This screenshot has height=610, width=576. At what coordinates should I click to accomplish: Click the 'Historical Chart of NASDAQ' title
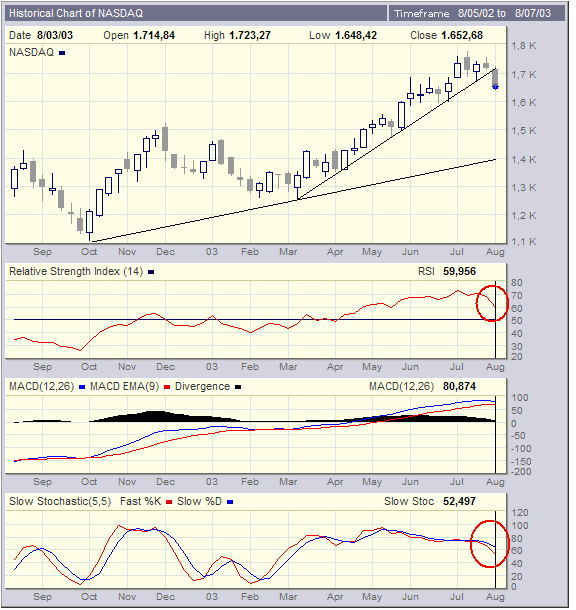tap(76, 14)
